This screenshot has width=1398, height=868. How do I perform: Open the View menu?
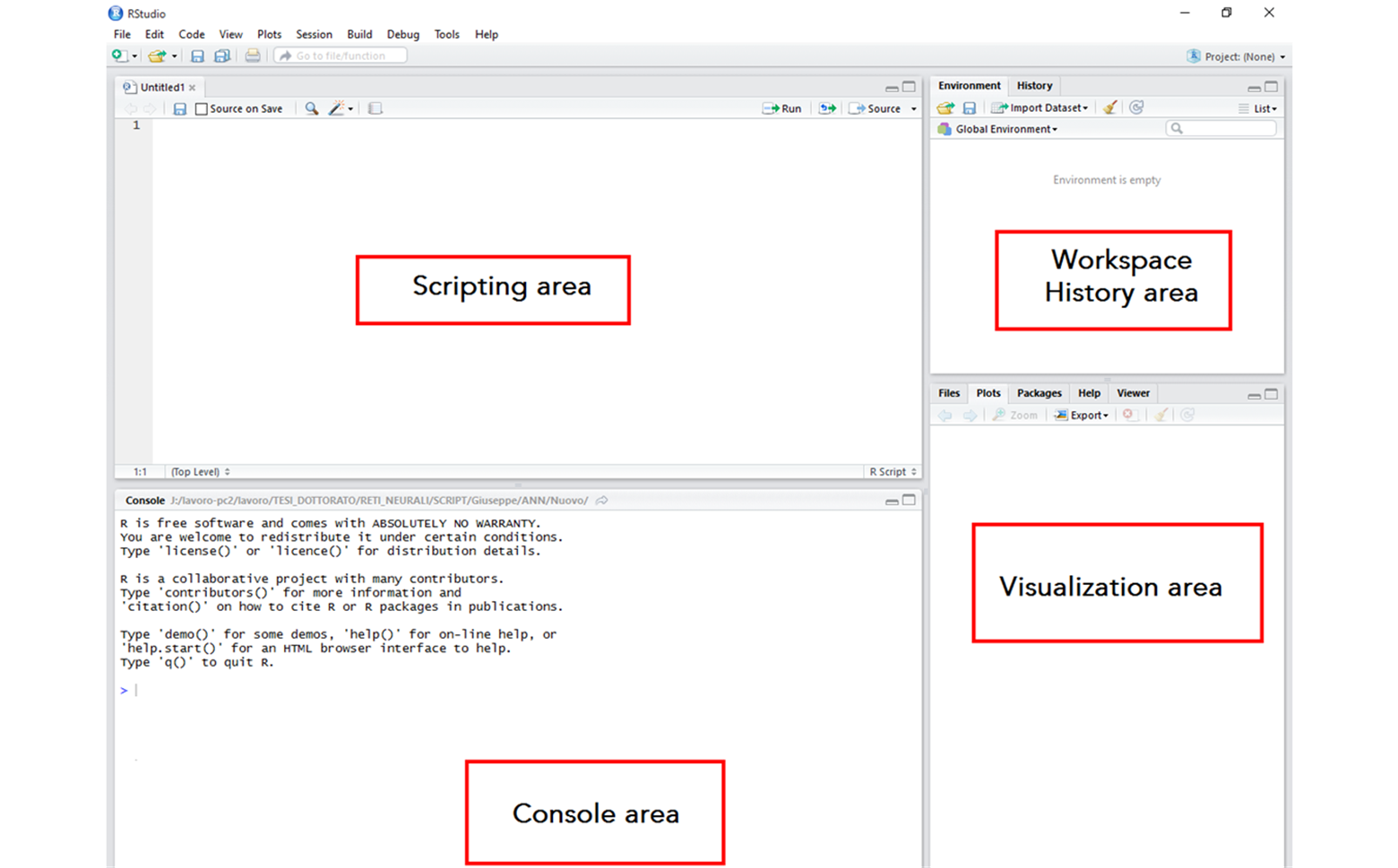point(230,34)
